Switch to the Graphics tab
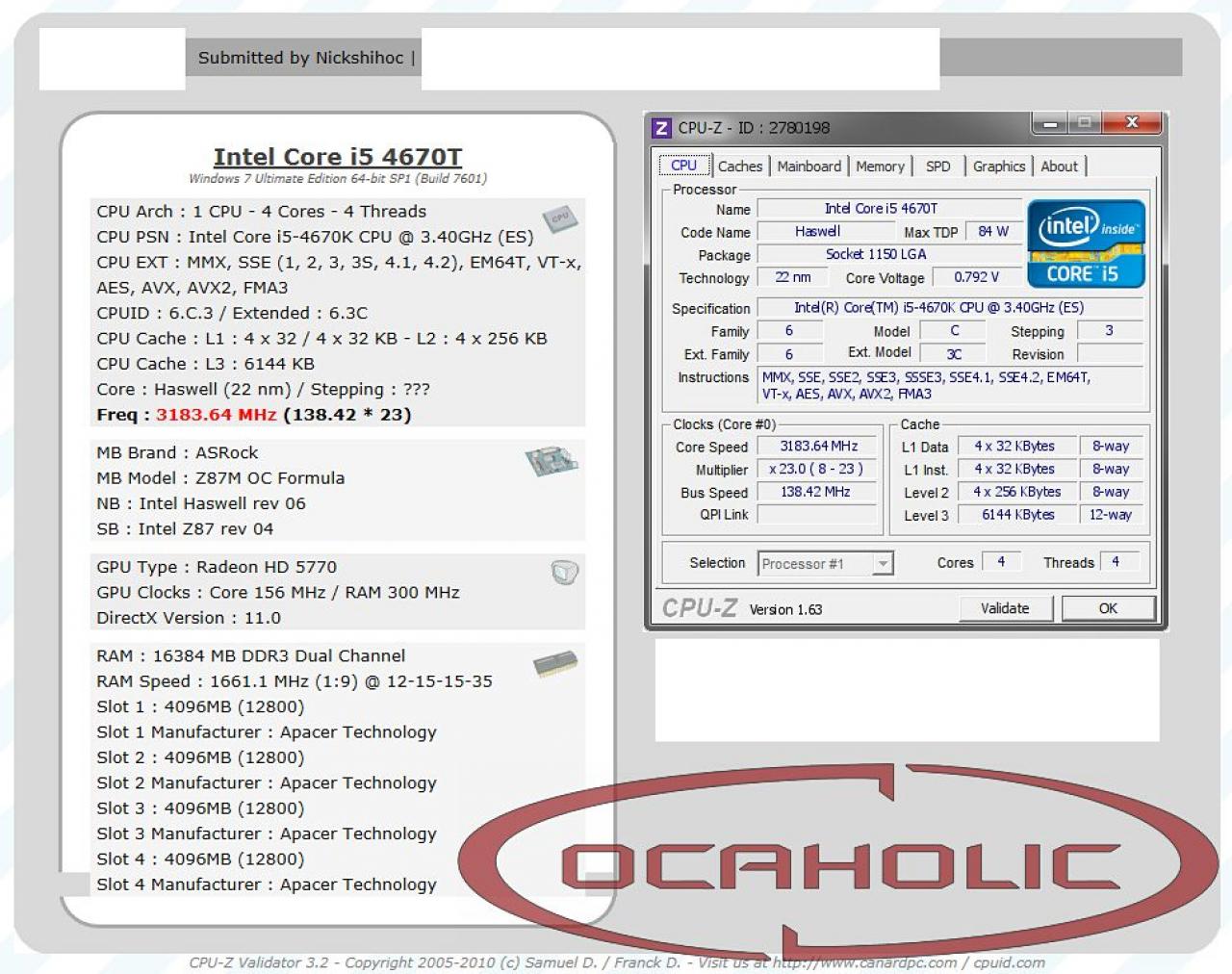Screen dimensions: 1232x974 (x=999, y=167)
